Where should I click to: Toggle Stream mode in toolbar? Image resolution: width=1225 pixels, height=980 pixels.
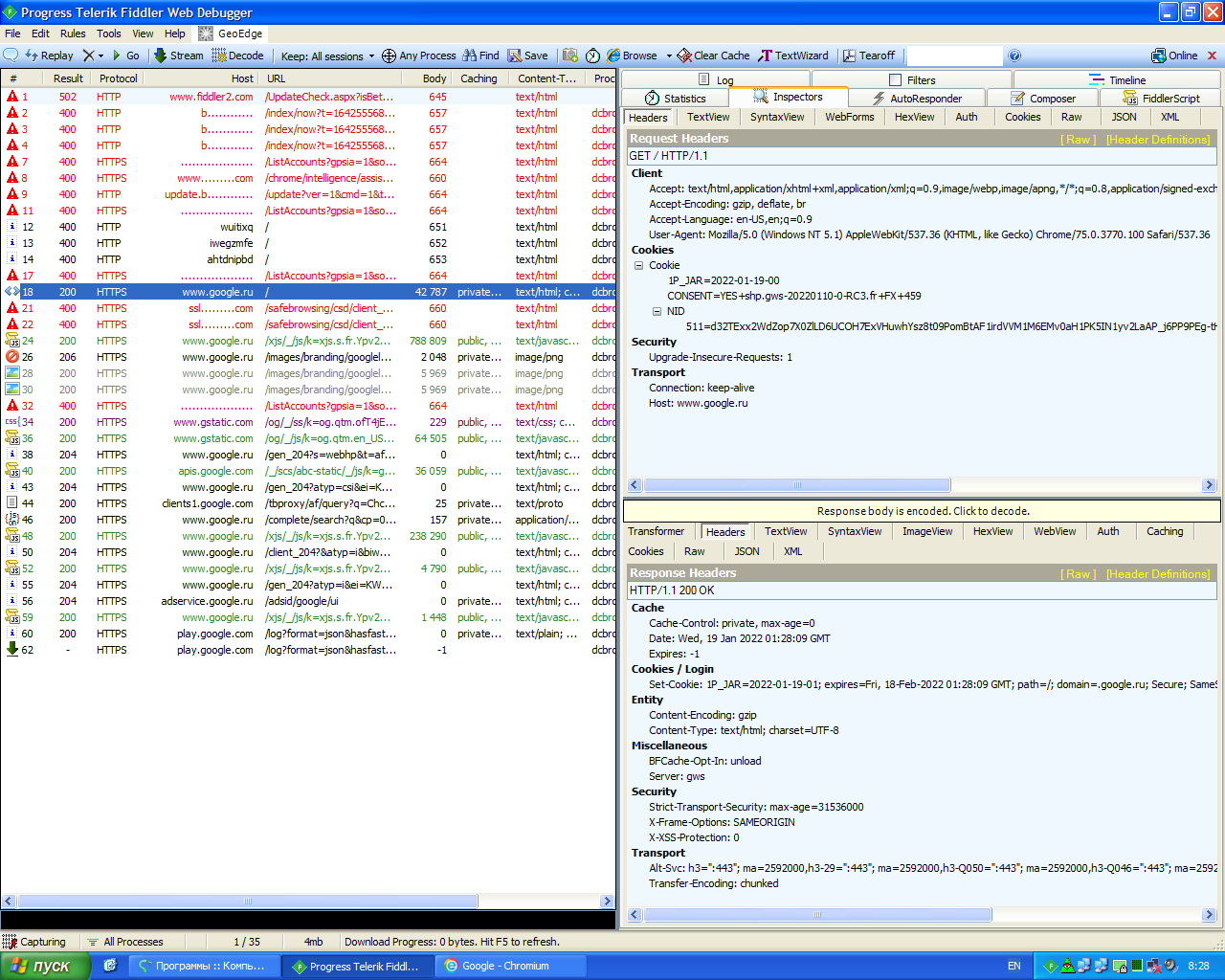click(179, 56)
